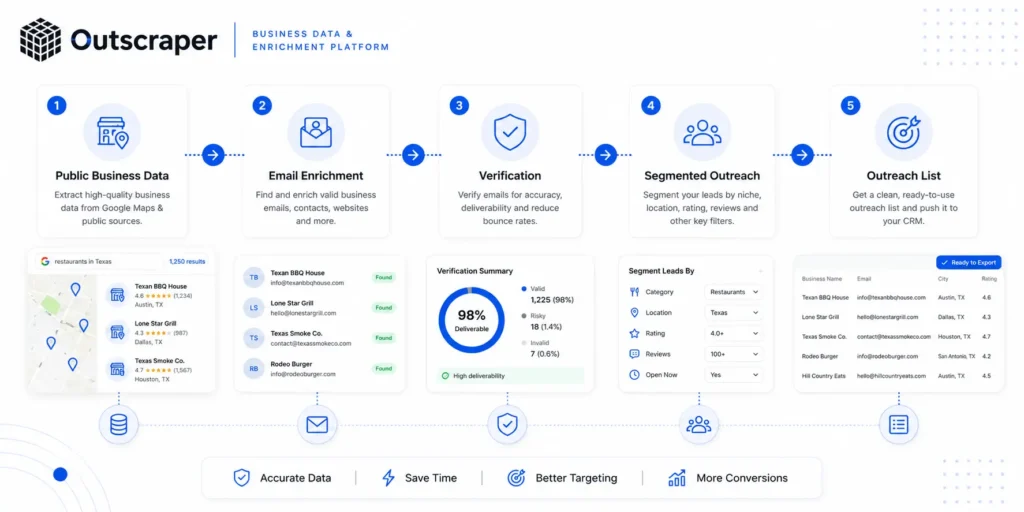Click the Business Name column header
Screen dimensions: 1024x512
[822, 279]
